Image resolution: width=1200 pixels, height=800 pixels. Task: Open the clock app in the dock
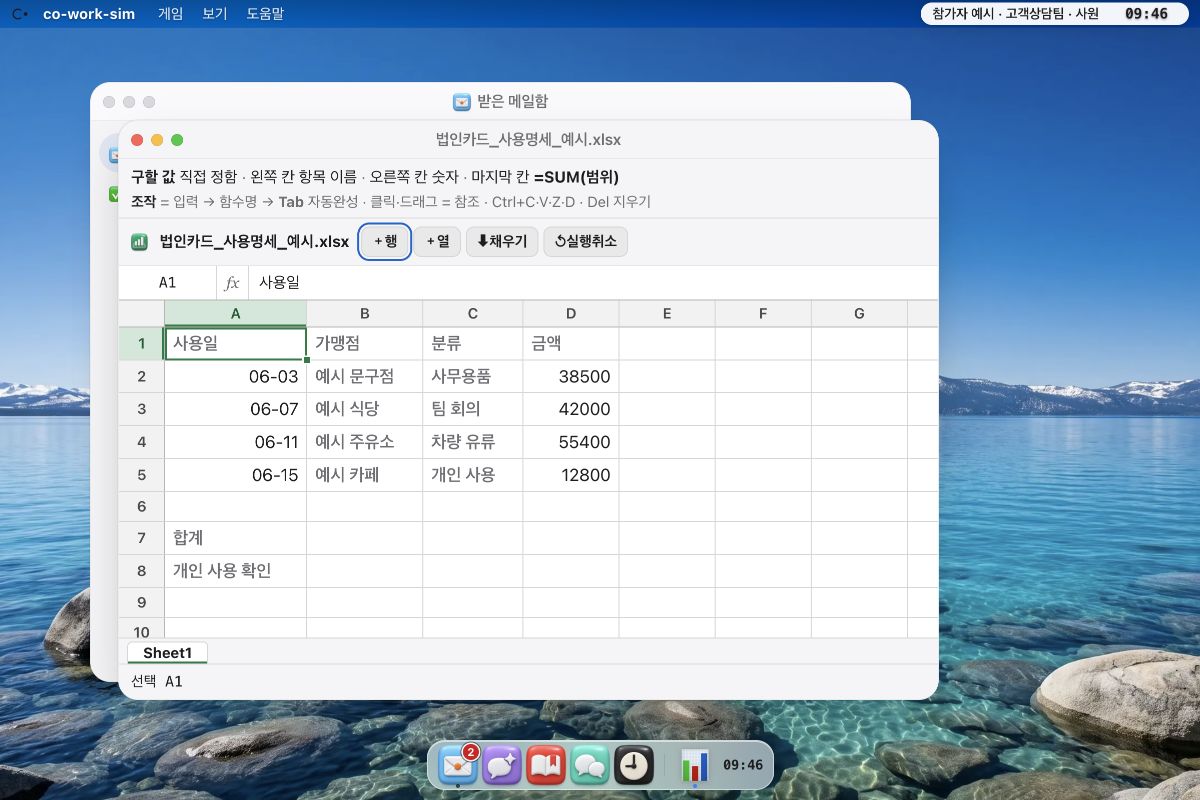point(634,766)
